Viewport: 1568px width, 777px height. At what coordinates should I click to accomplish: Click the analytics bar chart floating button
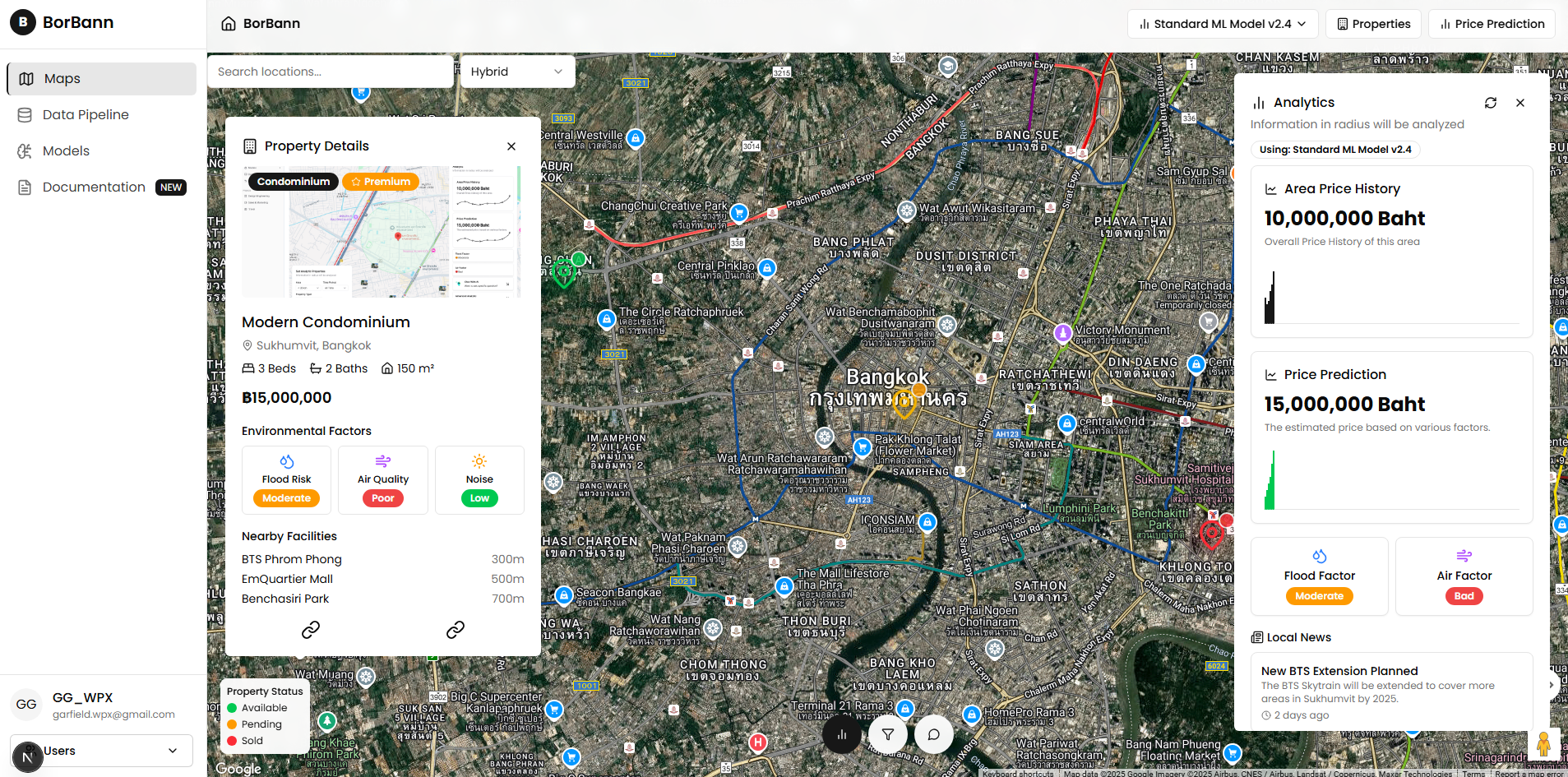841,735
